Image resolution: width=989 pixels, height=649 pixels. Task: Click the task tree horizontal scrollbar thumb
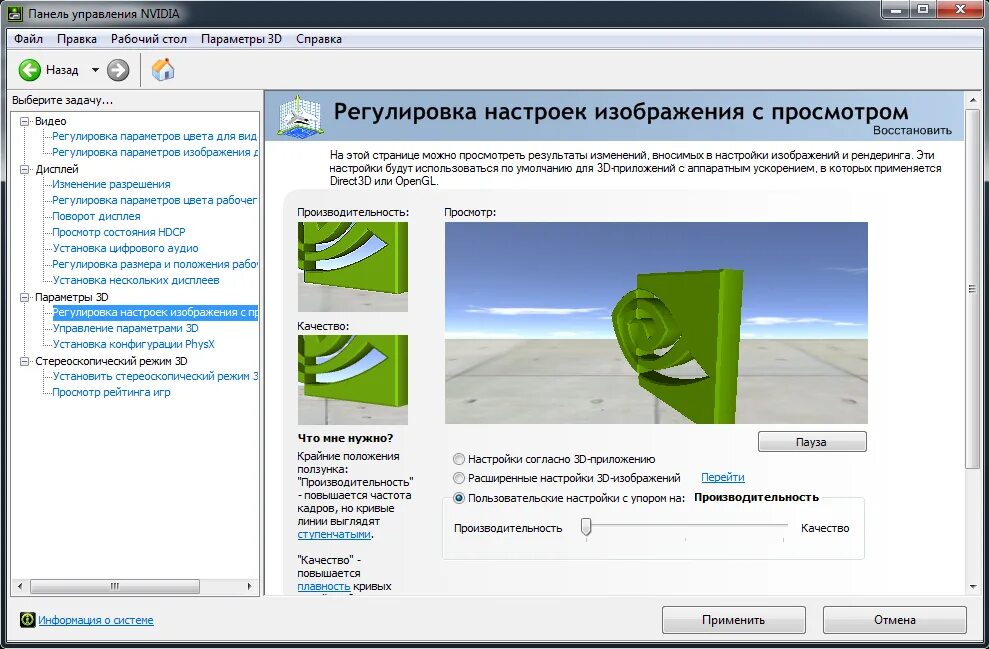pos(115,586)
